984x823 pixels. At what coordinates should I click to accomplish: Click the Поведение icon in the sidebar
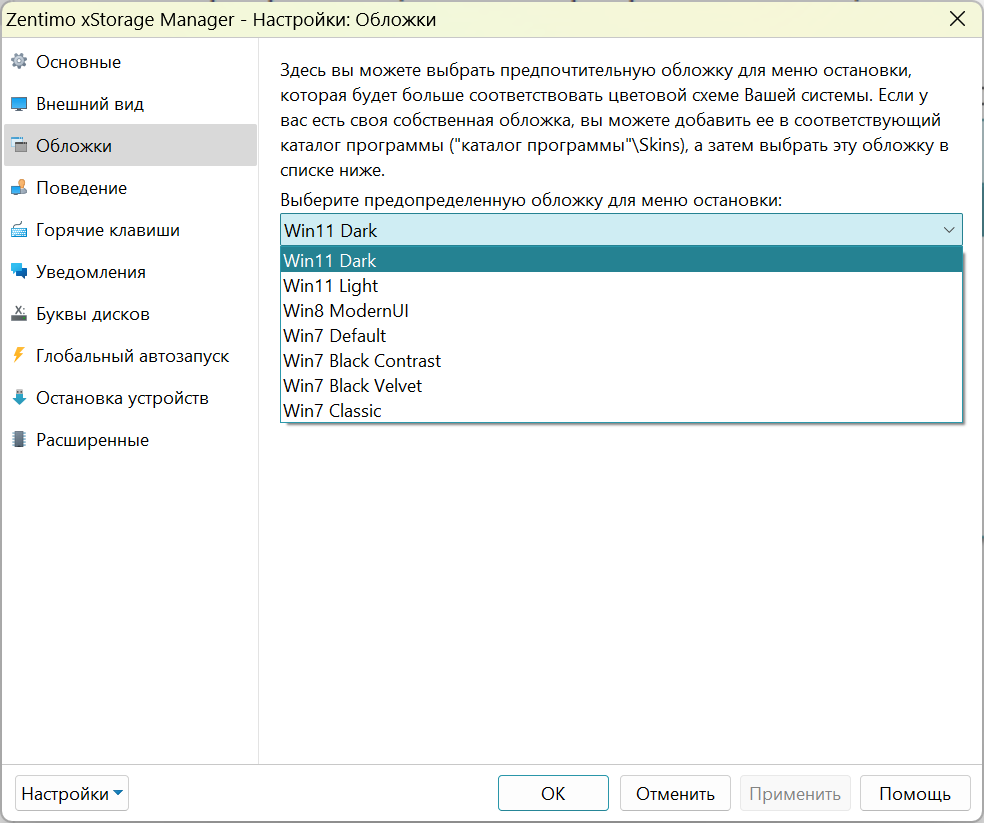tap(19, 188)
